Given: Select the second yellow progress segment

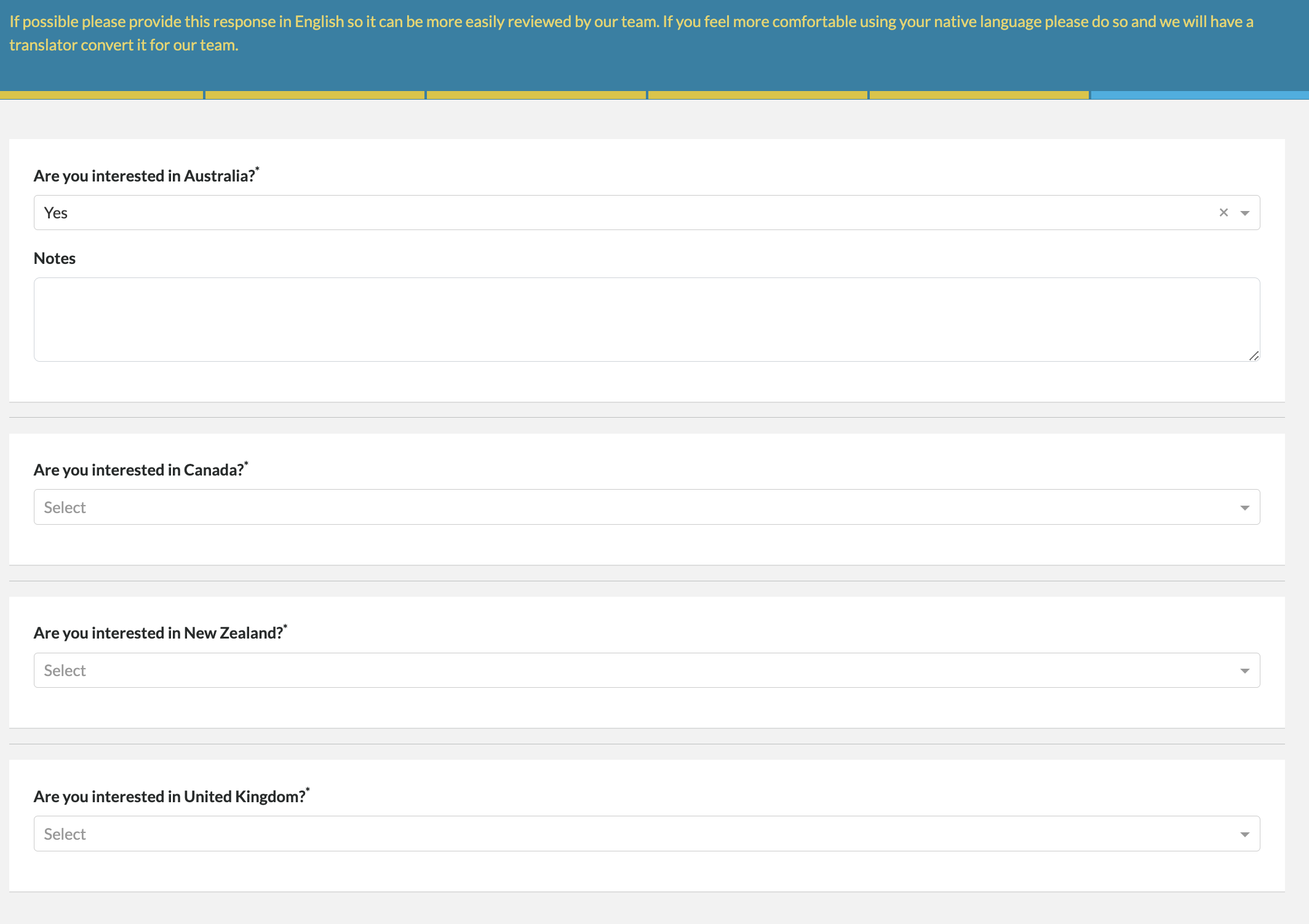Looking at the screenshot, I should coord(314,95).
